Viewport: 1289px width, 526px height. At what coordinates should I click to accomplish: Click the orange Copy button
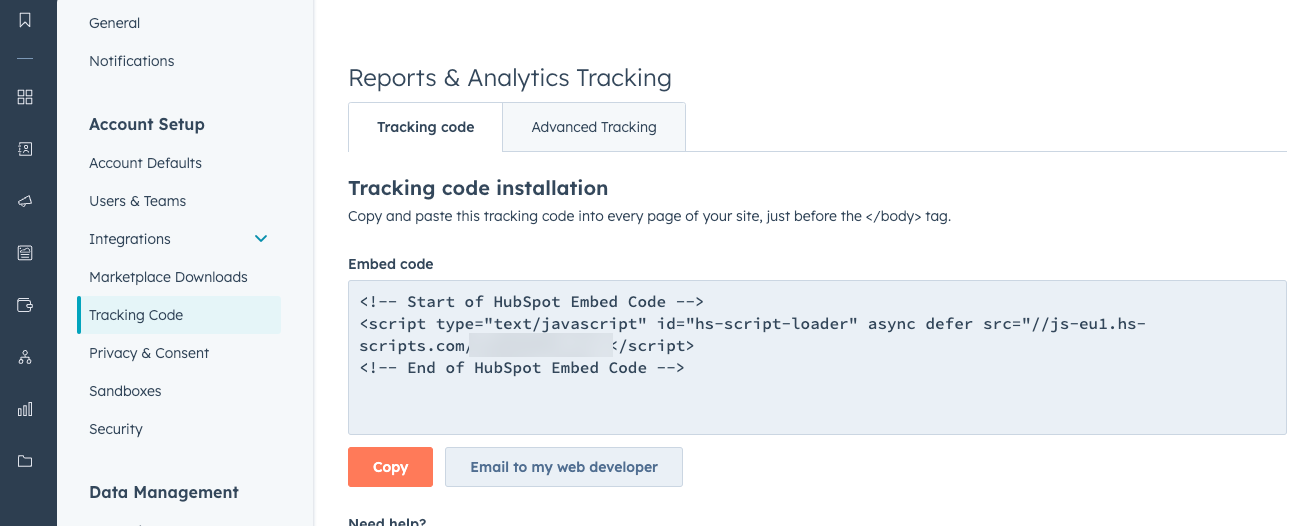[x=390, y=467]
